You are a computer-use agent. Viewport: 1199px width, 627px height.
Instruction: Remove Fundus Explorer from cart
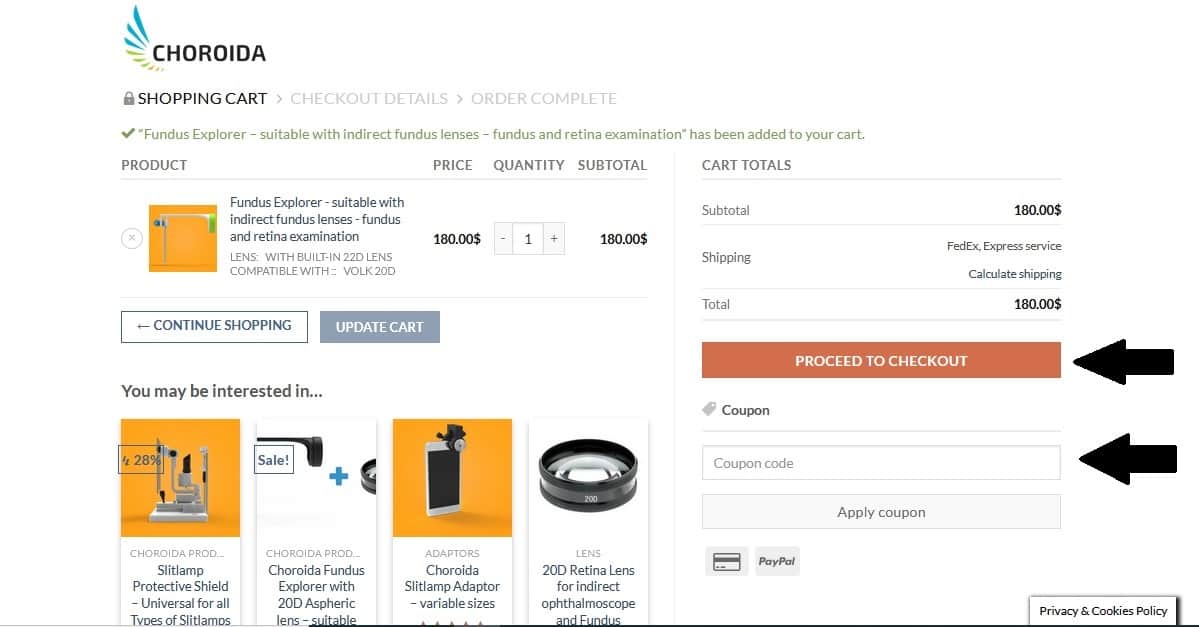pos(132,239)
